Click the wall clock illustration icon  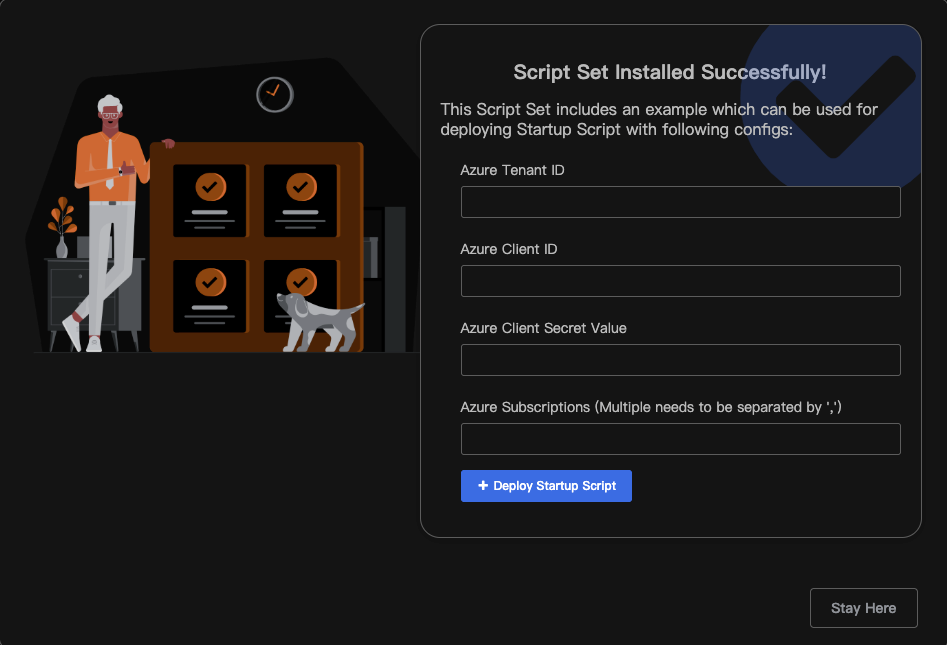275,95
